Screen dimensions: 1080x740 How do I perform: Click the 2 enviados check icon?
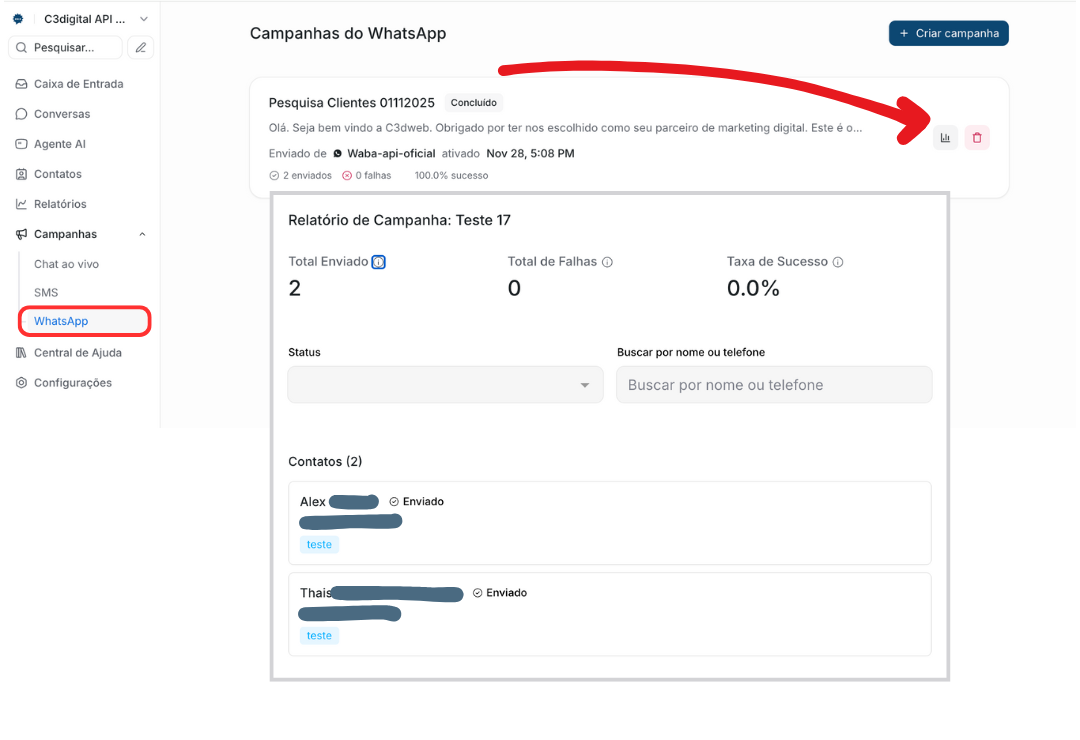(274, 176)
